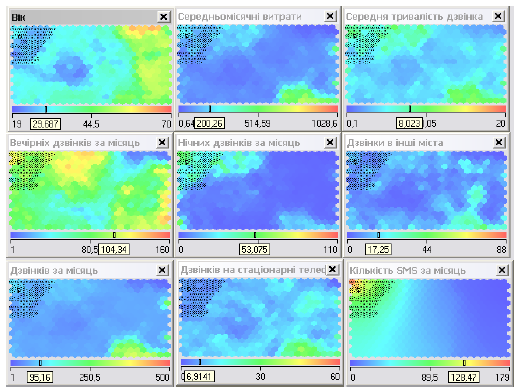Click the 250,5 scale label
519x388 pixels.
[90, 377]
